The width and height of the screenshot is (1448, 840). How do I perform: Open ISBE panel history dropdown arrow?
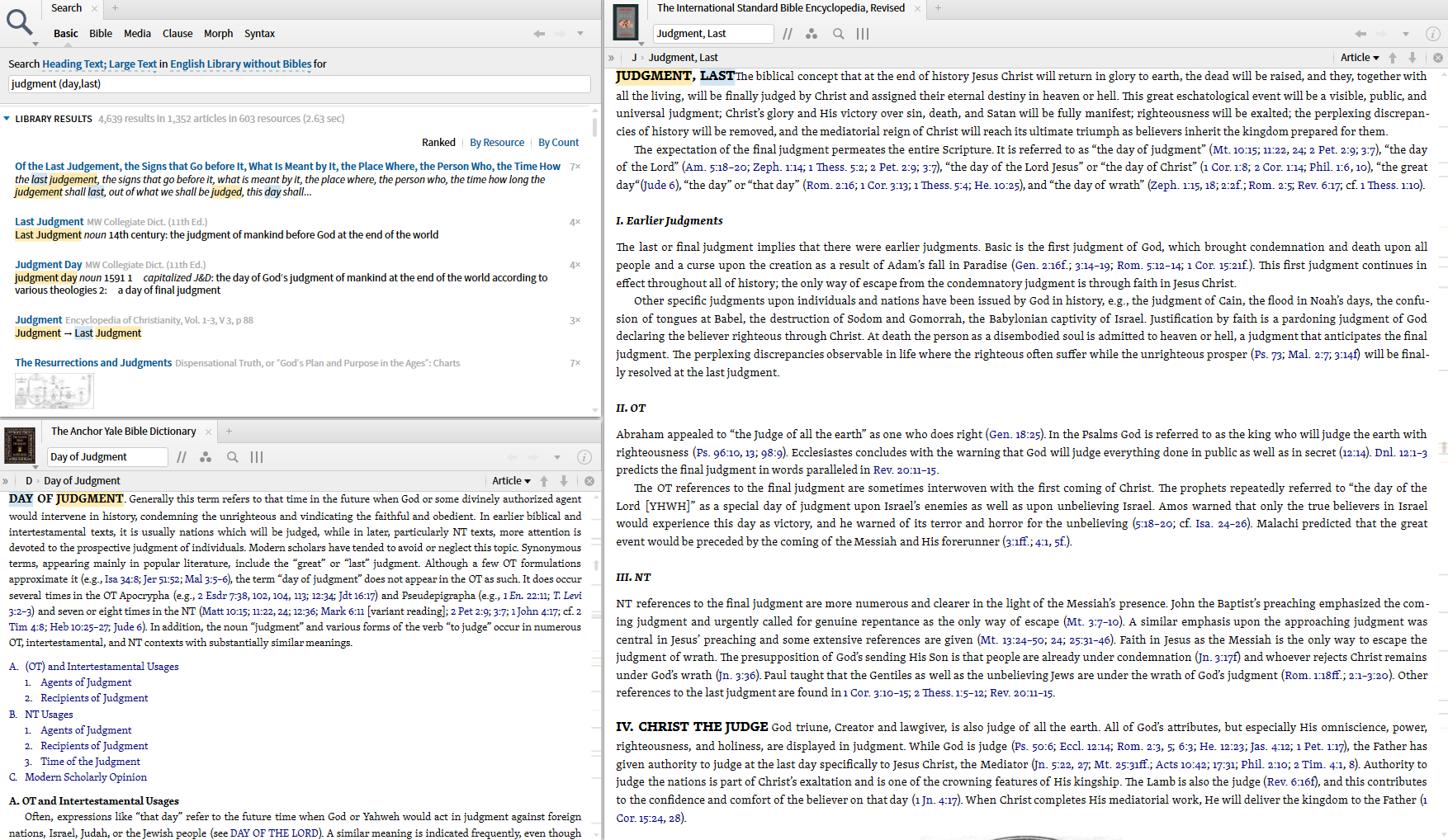pyautogui.click(x=1405, y=34)
